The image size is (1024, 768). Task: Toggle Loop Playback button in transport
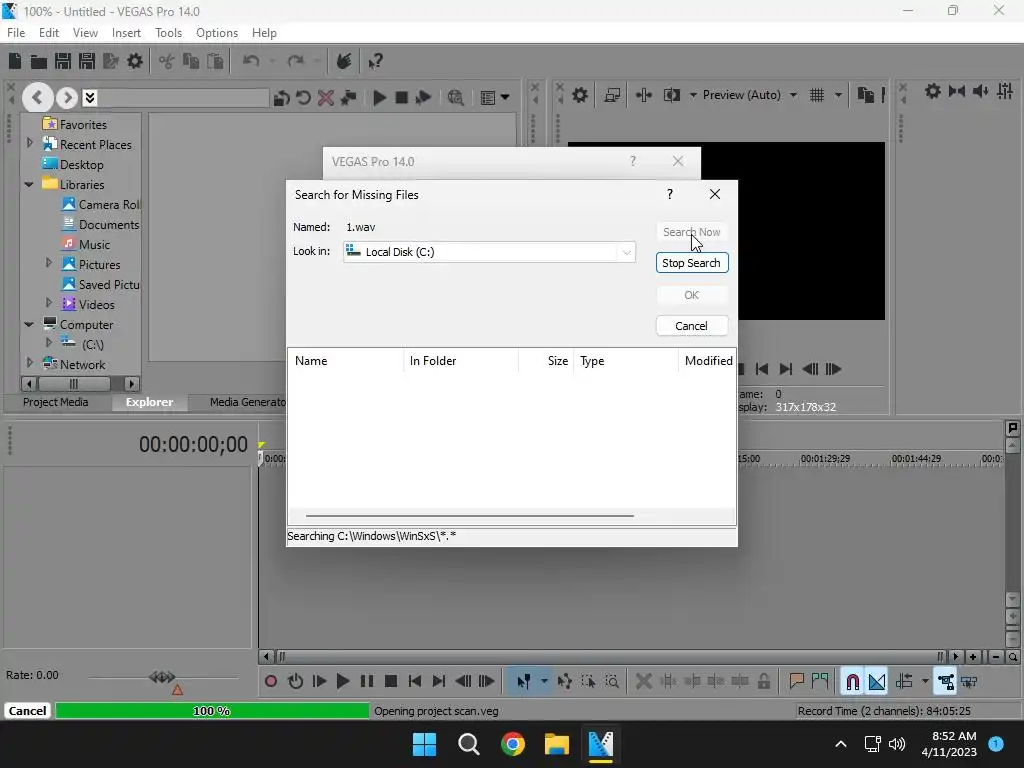pos(295,682)
